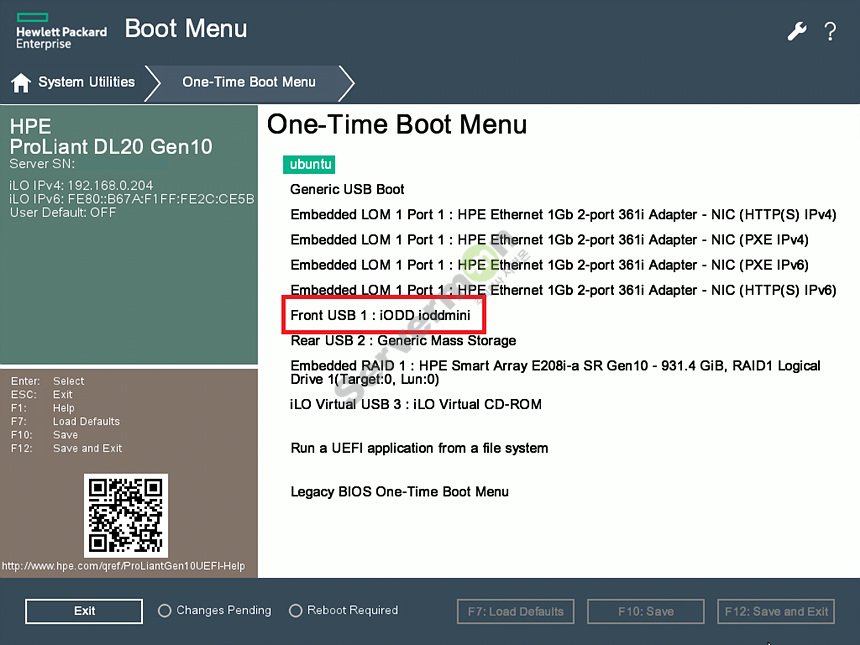Click the One-Time Boot Menu page heading
The image size is (860, 645).
tap(397, 125)
